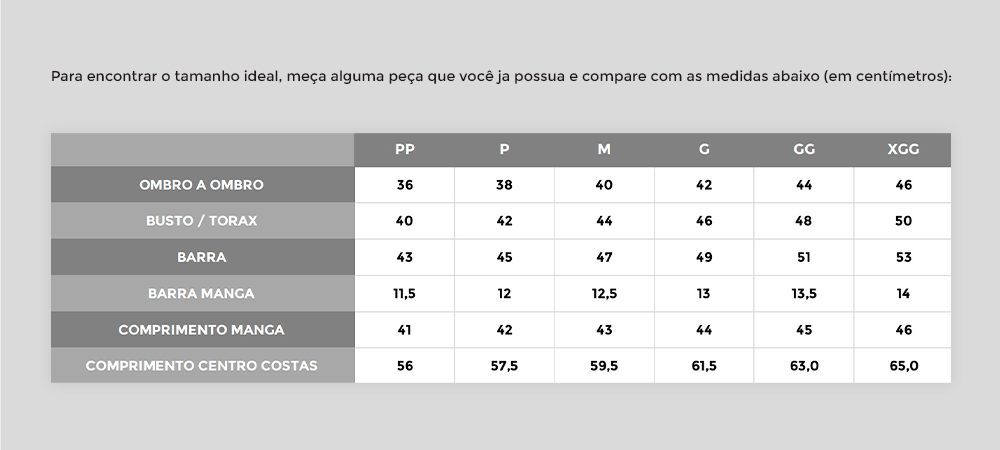Select the 13,5 cell under GG
Image resolution: width=1000 pixels, height=450 pixels.
tap(804, 294)
